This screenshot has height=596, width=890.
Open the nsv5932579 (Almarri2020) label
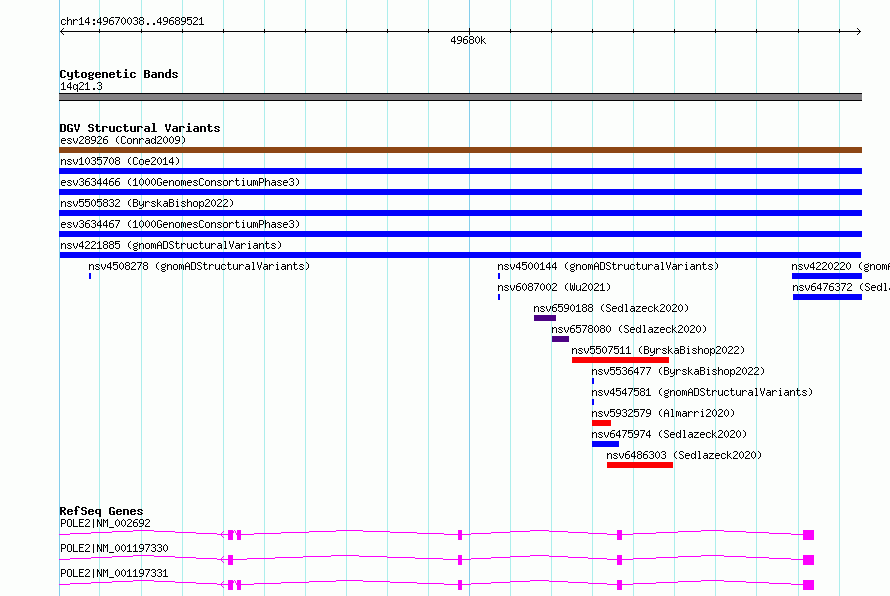pyautogui.click(x=663, y=413)
